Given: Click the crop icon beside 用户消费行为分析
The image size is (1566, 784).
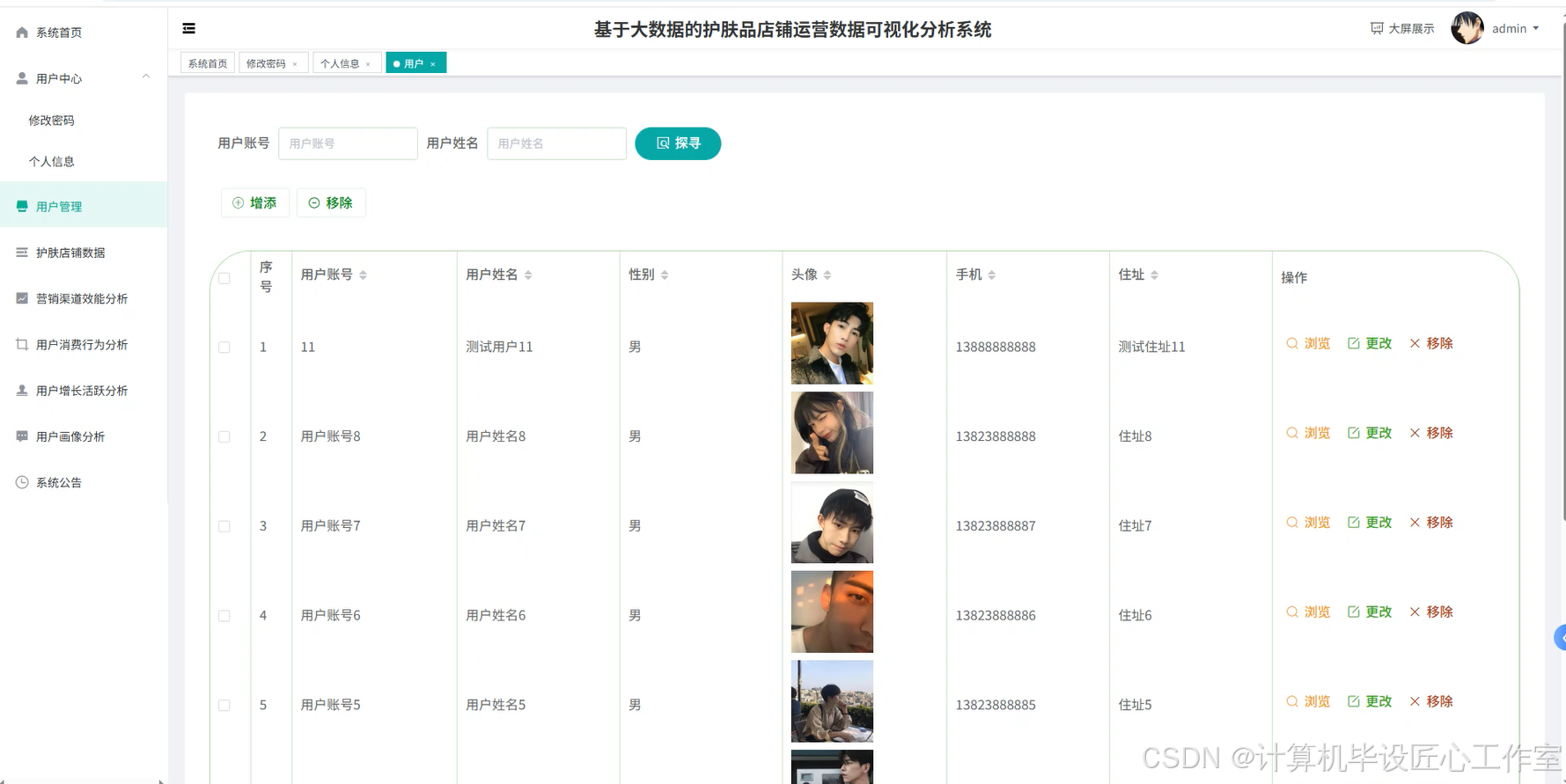Looking at the screenshot, I should click(x=22, y=344).
